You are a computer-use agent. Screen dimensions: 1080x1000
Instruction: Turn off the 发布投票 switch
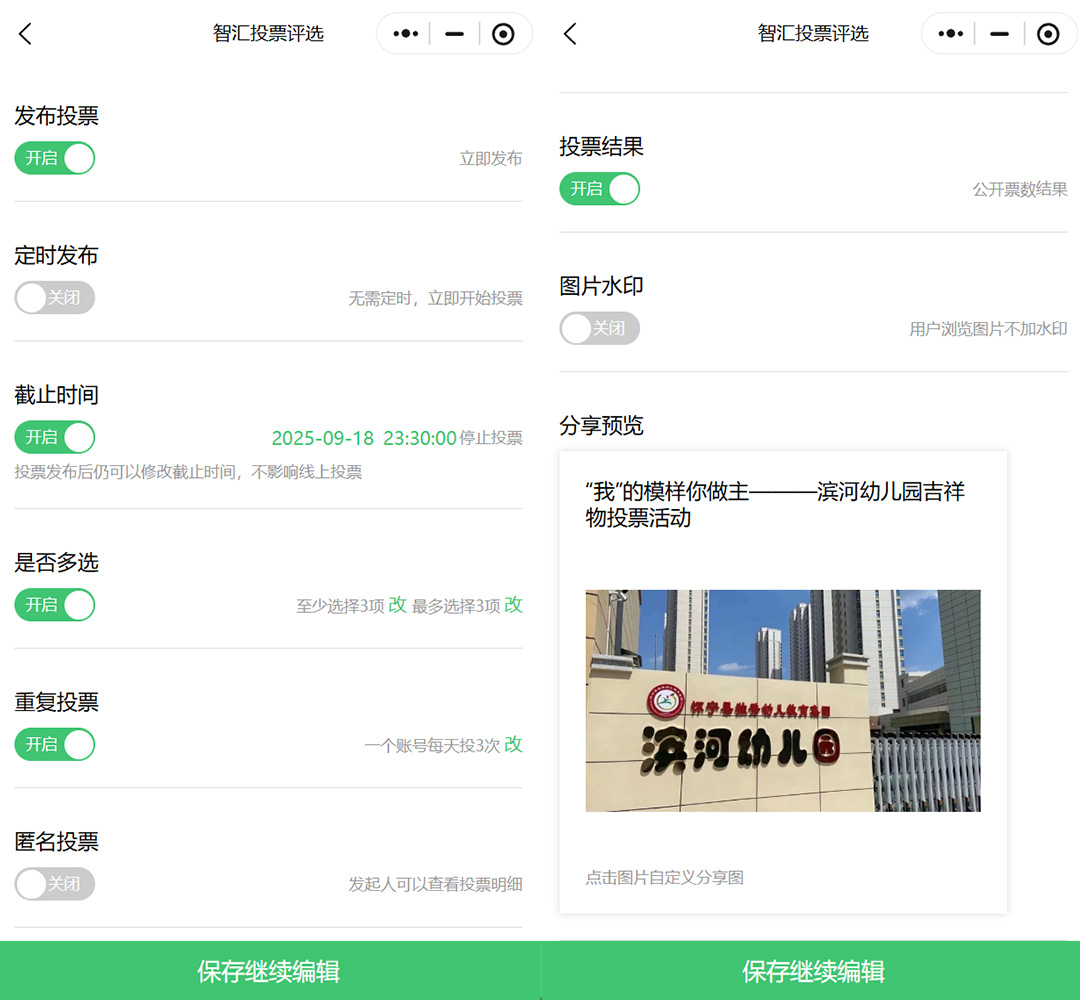(55, 158)
